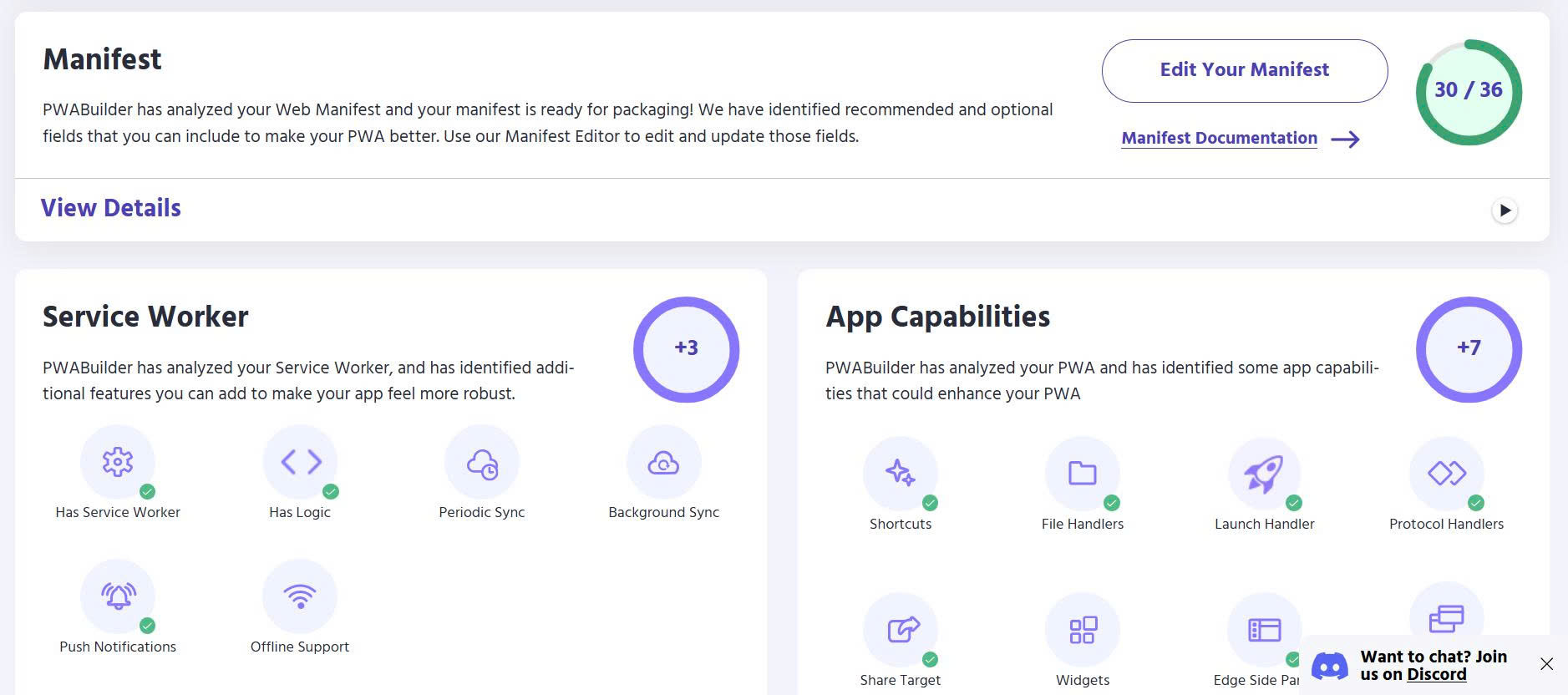Click the File Handlers folder icon
The image size is (1568, 695).
1082,474
